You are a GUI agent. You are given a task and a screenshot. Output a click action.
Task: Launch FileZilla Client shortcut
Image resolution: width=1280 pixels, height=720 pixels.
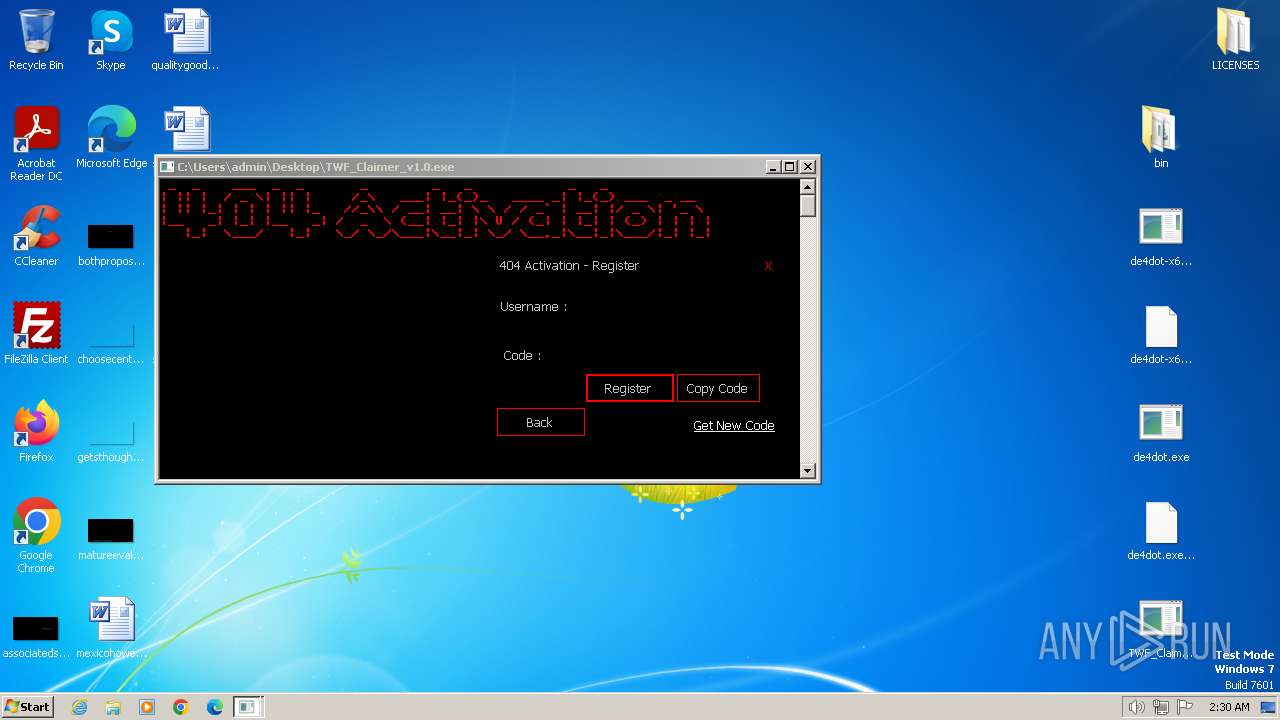click(36, 333)
